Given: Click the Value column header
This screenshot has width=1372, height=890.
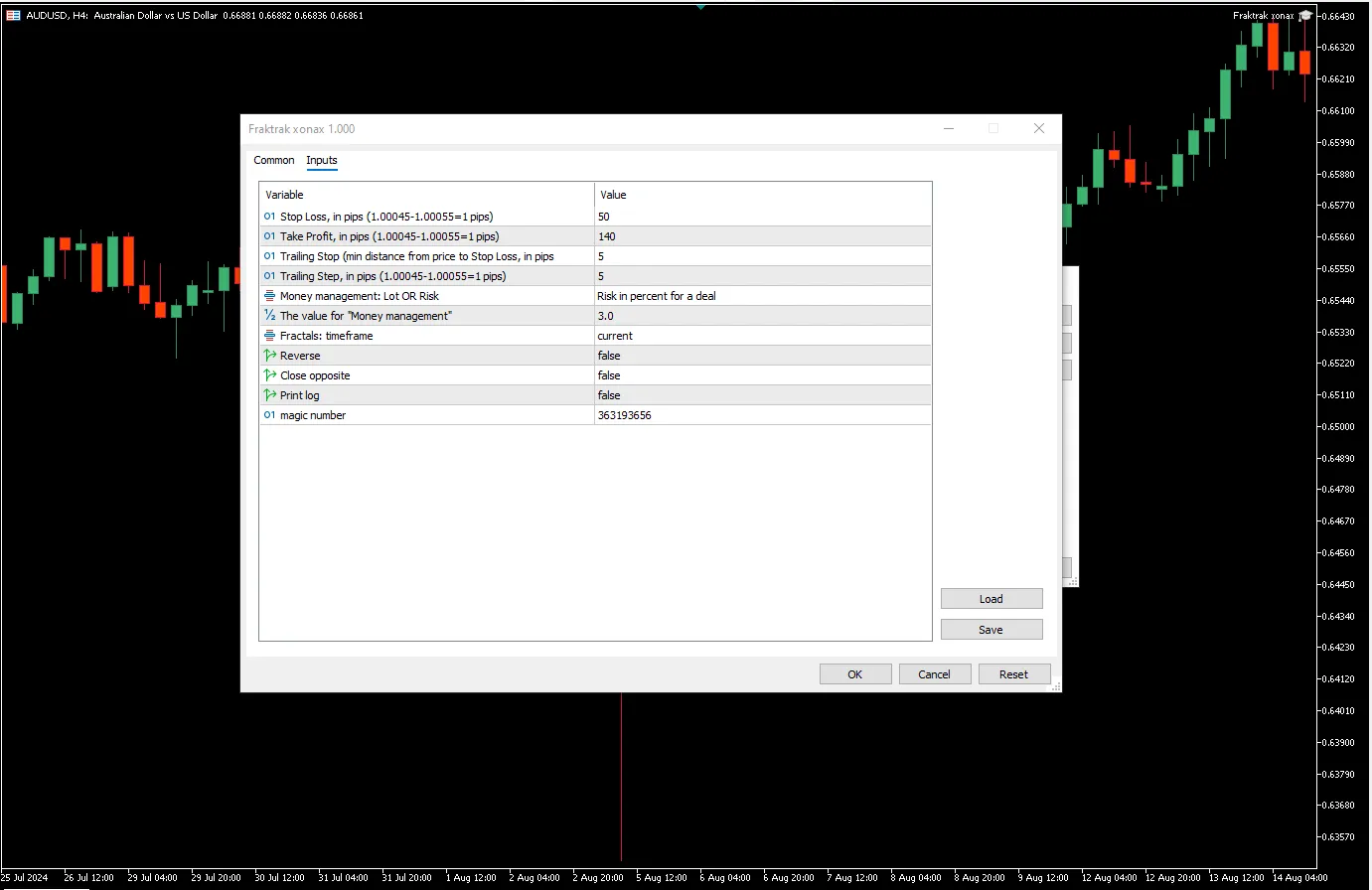Looking at the screenshot, I should [x=763, y=195].
